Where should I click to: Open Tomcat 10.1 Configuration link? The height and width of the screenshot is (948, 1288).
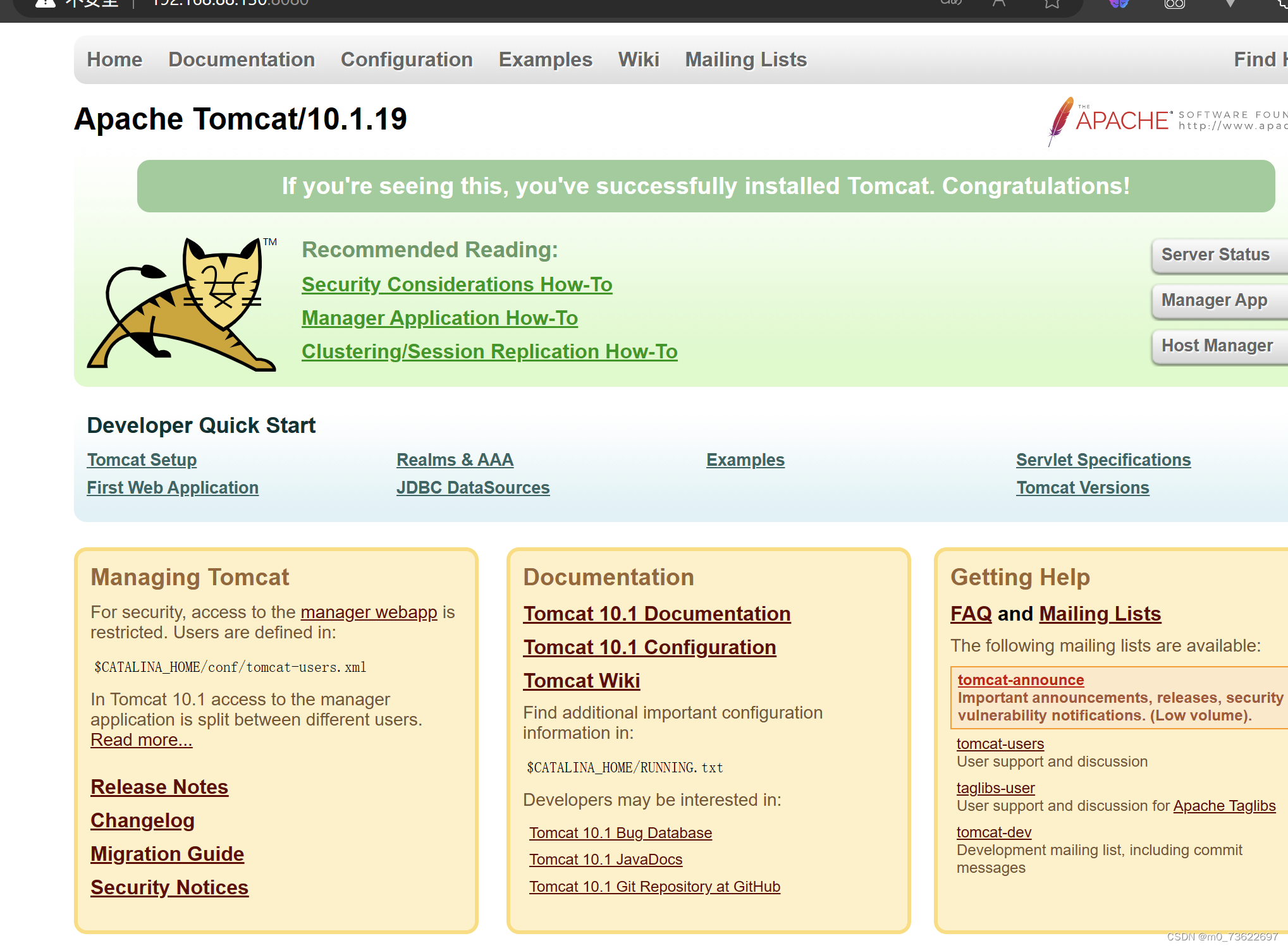click(x=649, y=647)
